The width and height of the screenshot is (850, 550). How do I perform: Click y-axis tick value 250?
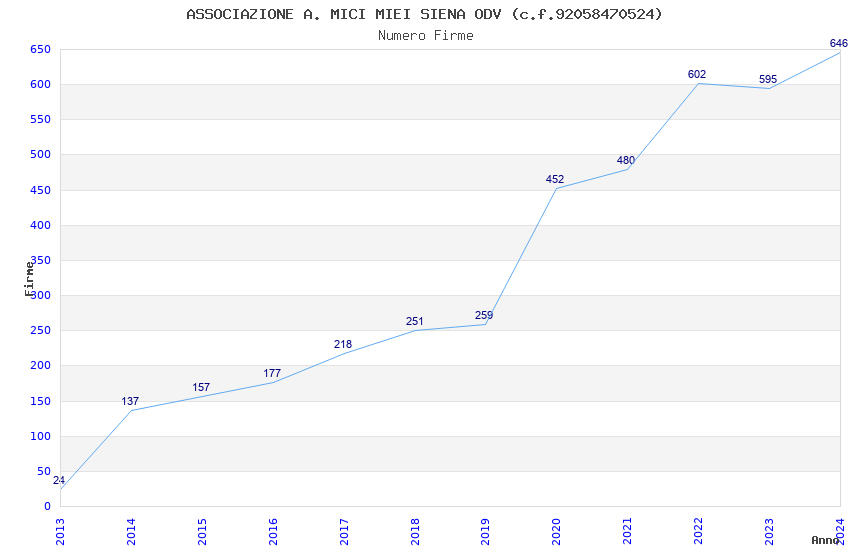[x=41, y=330]
